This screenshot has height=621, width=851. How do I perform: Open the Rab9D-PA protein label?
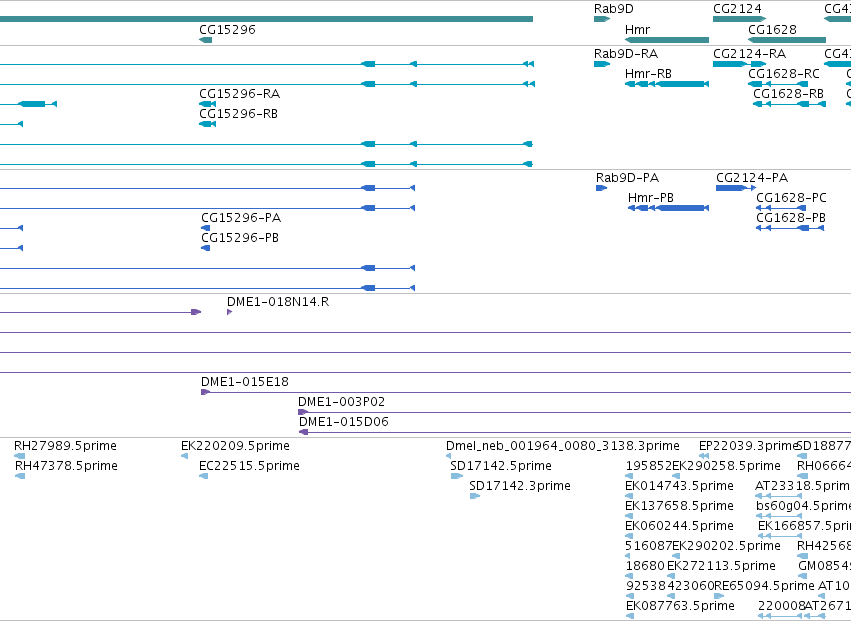tap(627, 178)
